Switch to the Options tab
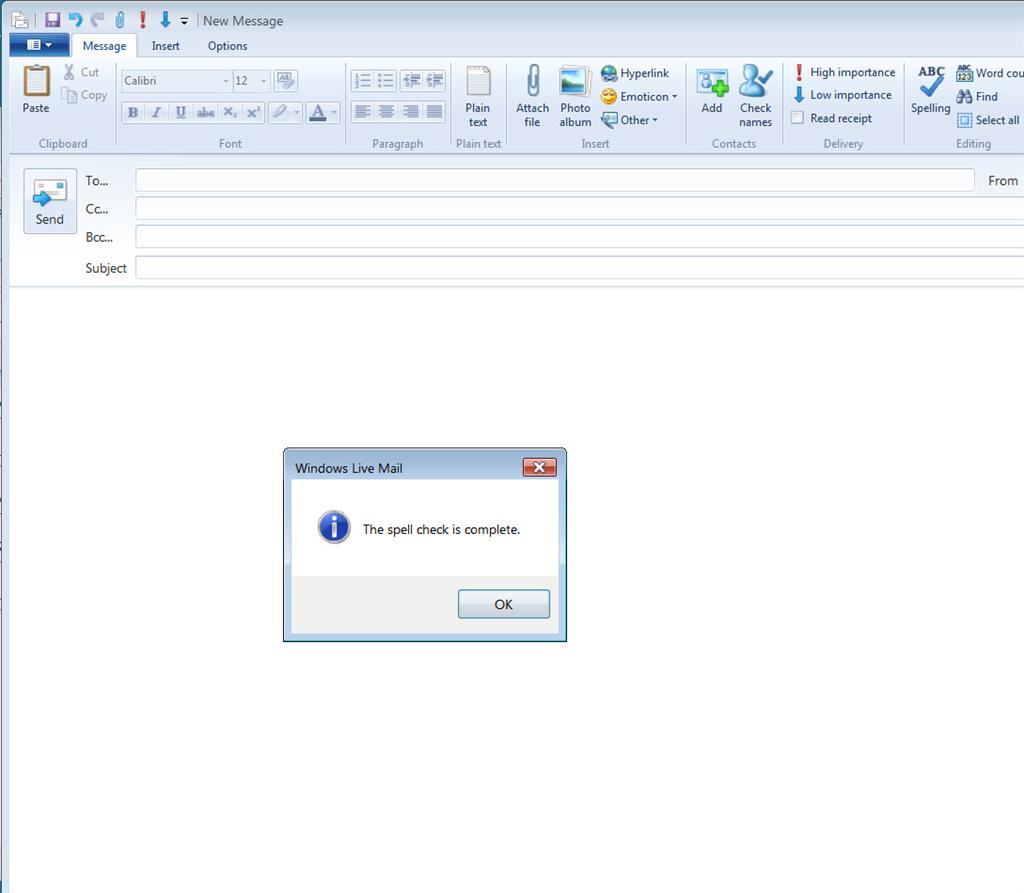This screenshot has height=893, width=1024. coord(227,46)
